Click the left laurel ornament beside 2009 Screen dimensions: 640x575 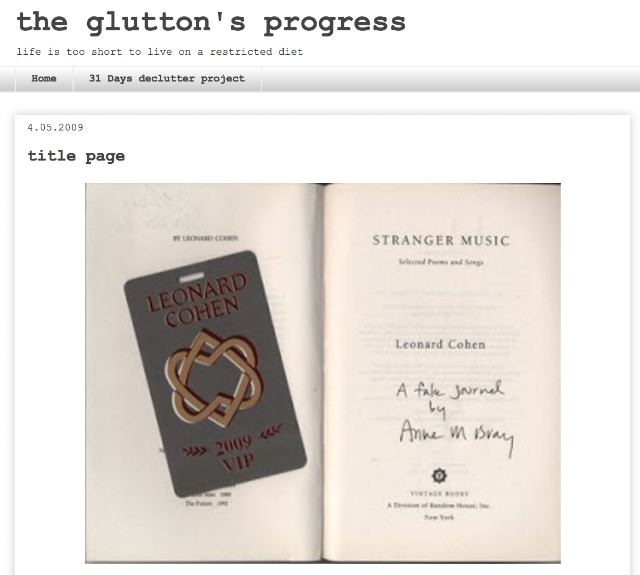pos(193,451)
